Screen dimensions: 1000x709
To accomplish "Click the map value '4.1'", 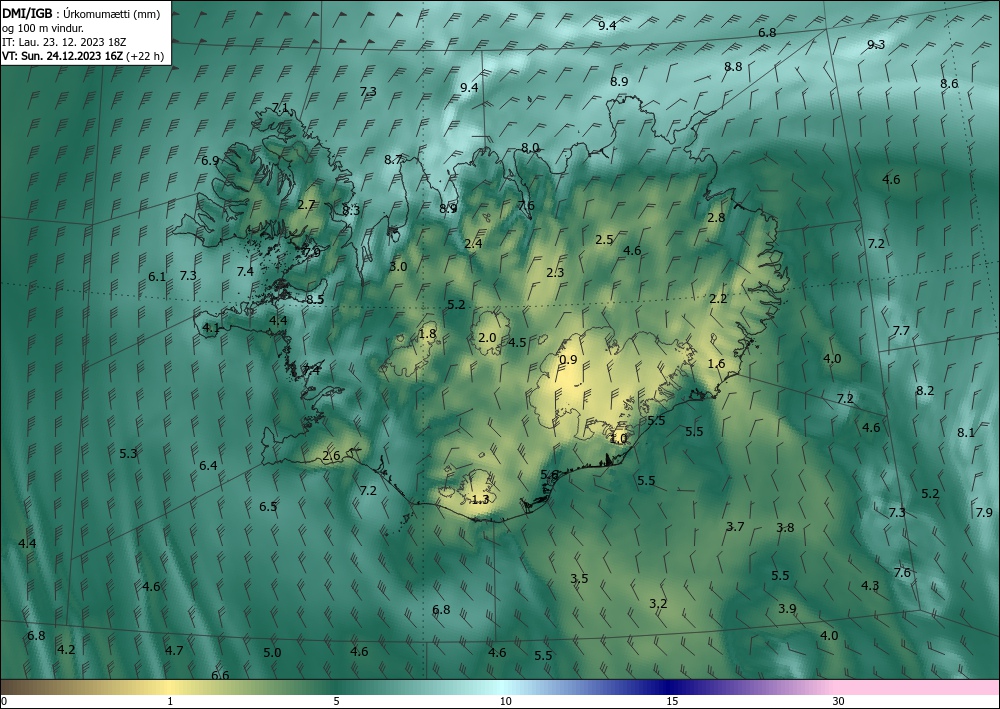I will click(x=211, y=328).
